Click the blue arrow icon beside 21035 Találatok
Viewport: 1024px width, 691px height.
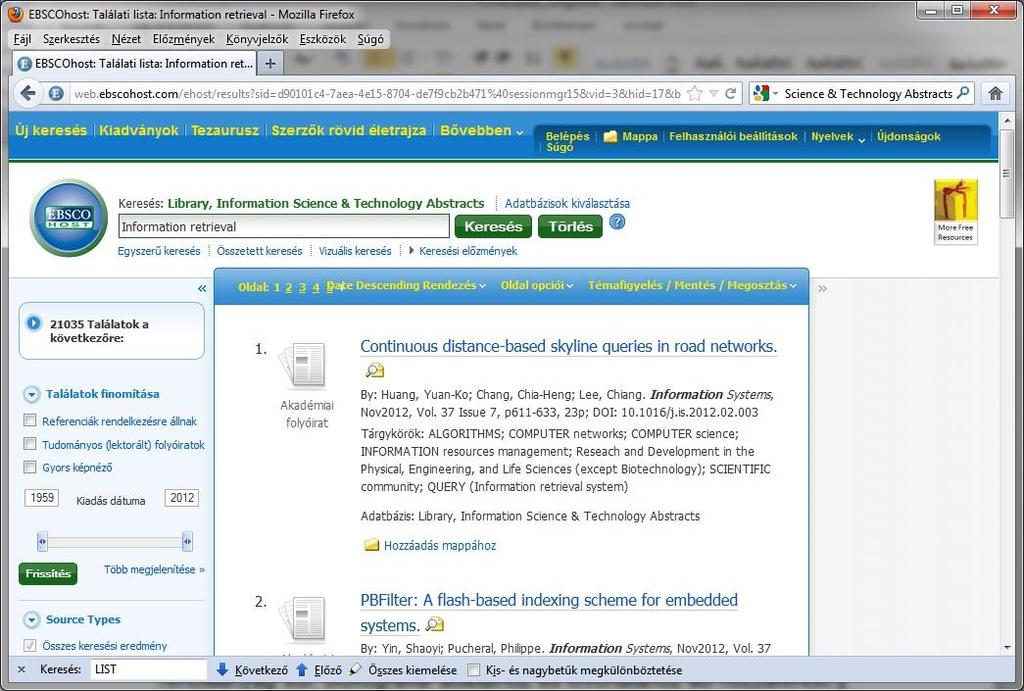(x=33, y=323)
